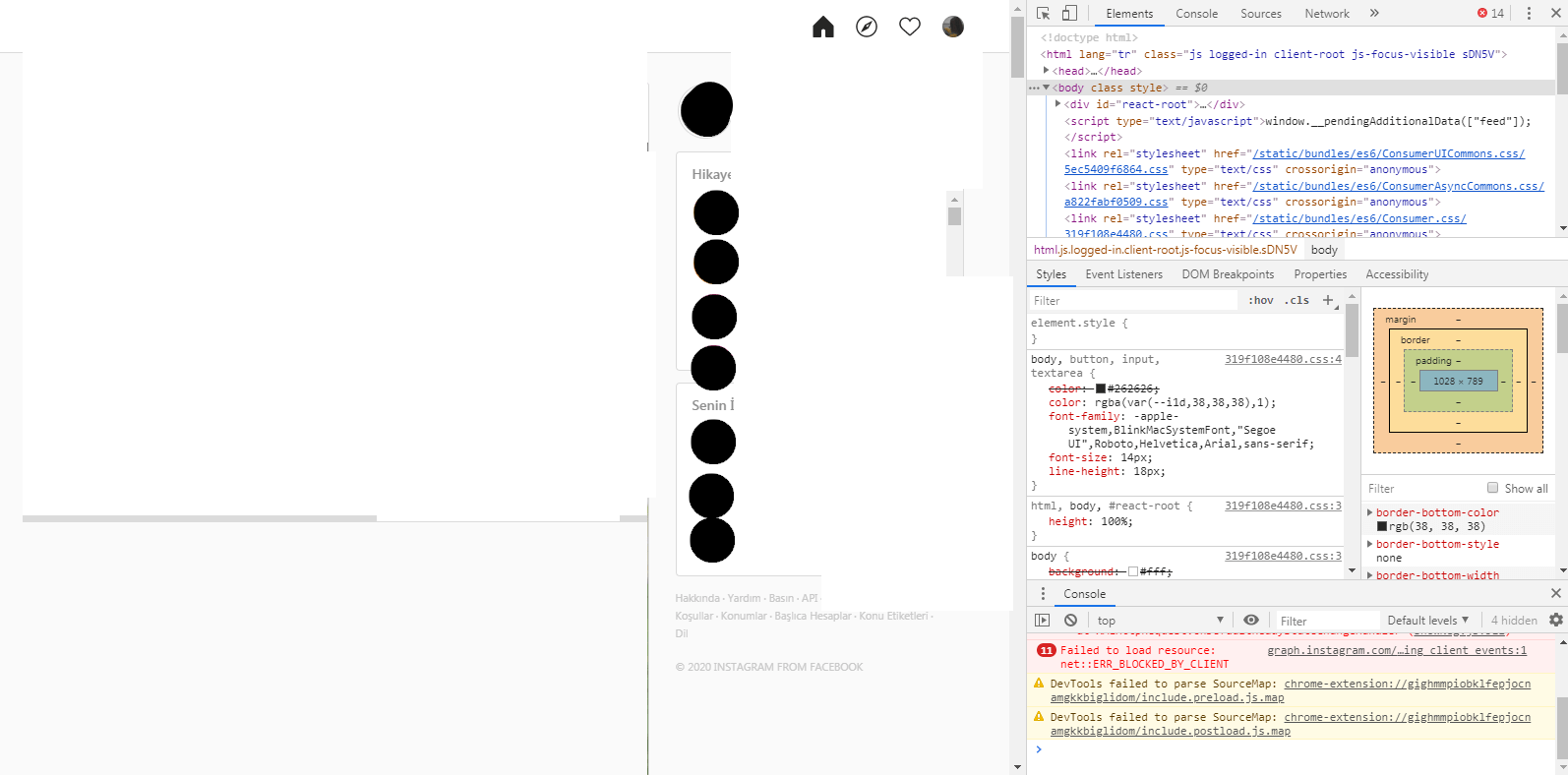The height and width of the screenshot is (775, 1568).
Task: Focus the Styles Filter field
Action: click(1131, 301)
